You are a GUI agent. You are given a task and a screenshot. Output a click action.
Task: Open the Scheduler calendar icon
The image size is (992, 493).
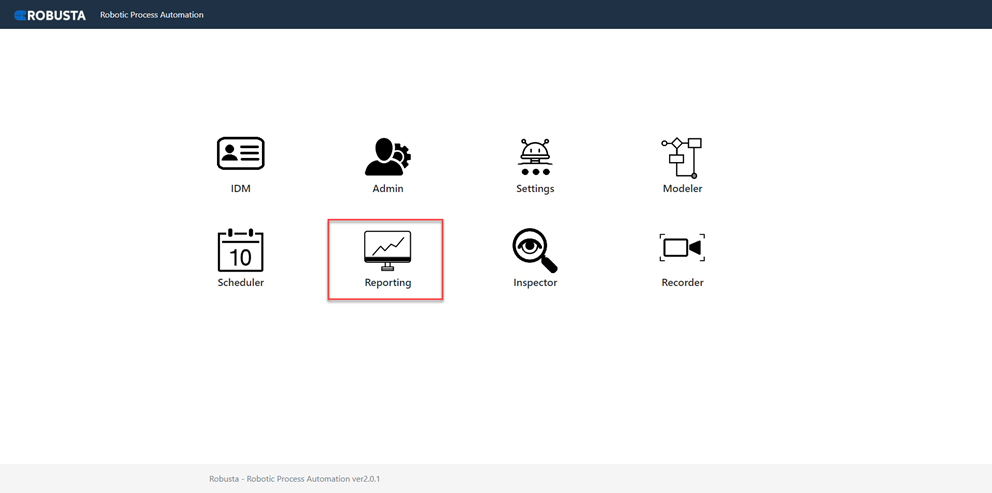coord(240,250)
